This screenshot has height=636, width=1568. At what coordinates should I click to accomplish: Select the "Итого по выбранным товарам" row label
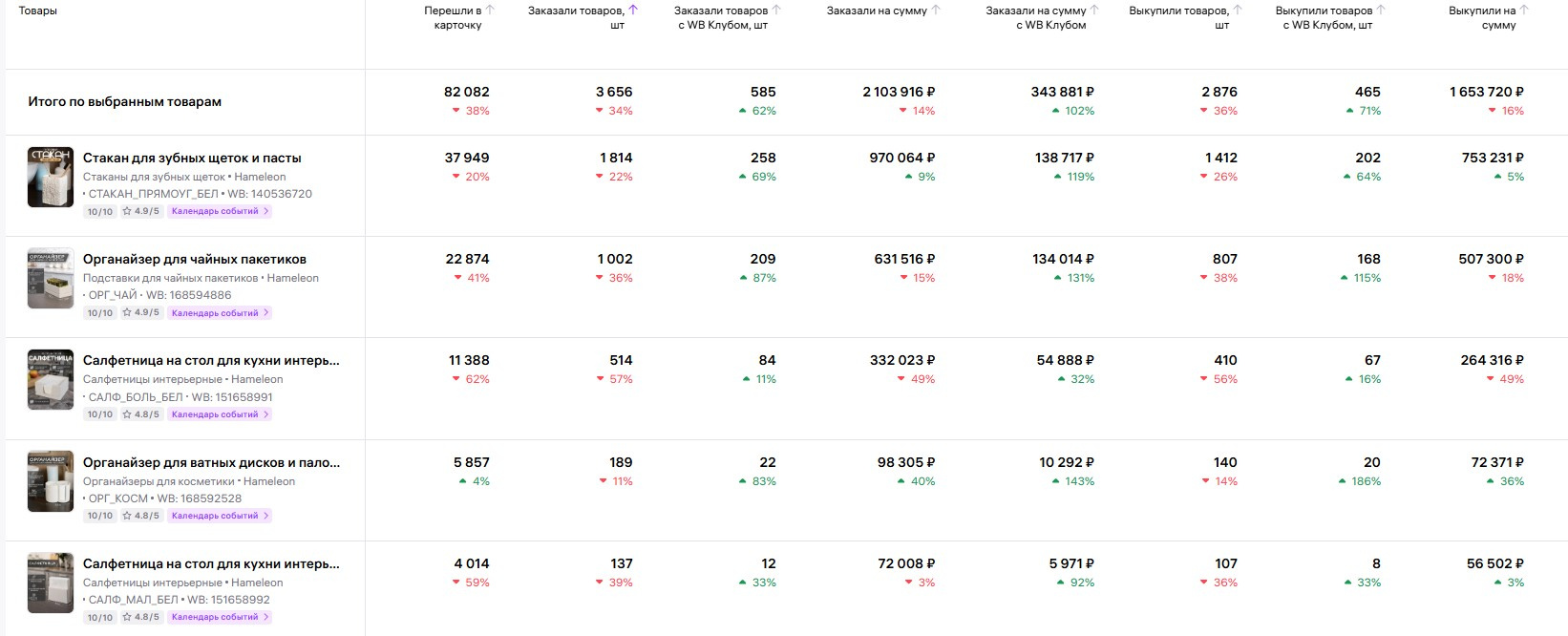click(x=124, y=101)
